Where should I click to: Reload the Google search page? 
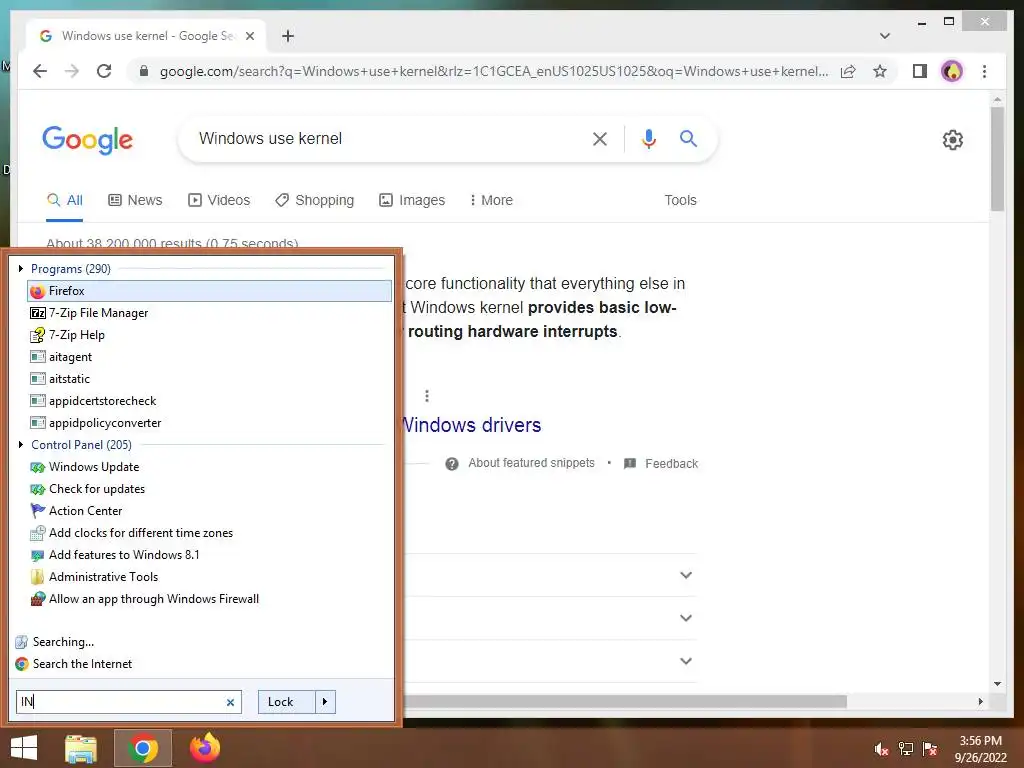pos(104,71)
